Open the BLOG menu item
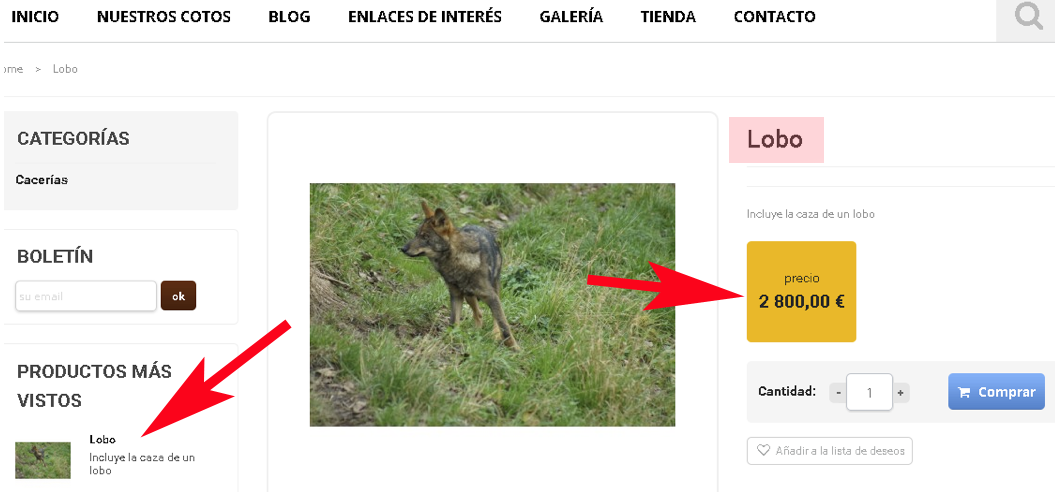Screen dimensions: 1055x492 [289, 17]
